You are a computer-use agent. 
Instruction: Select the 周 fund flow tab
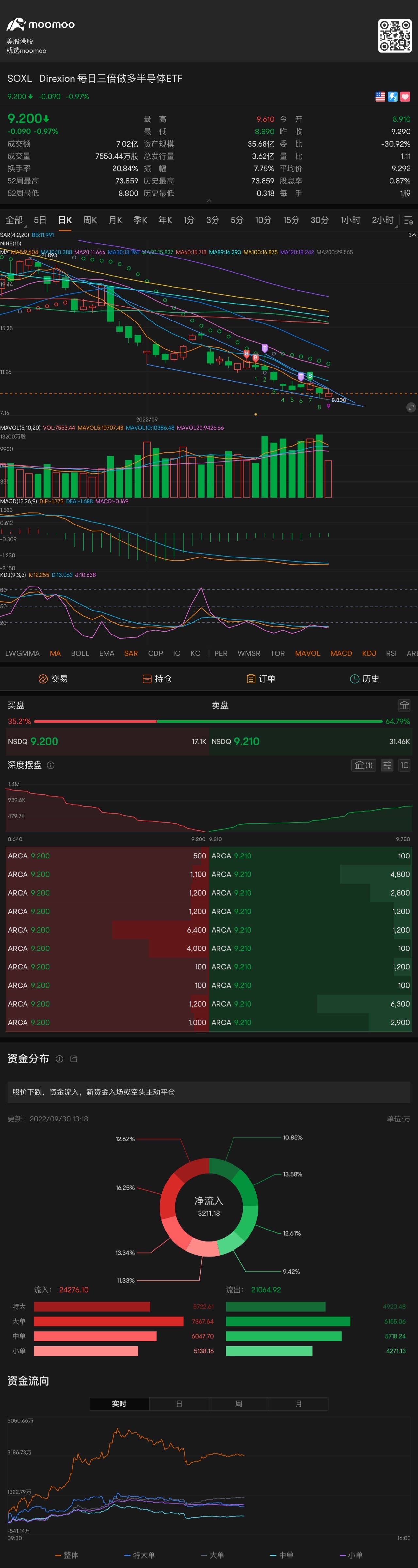pos(239,1403)
